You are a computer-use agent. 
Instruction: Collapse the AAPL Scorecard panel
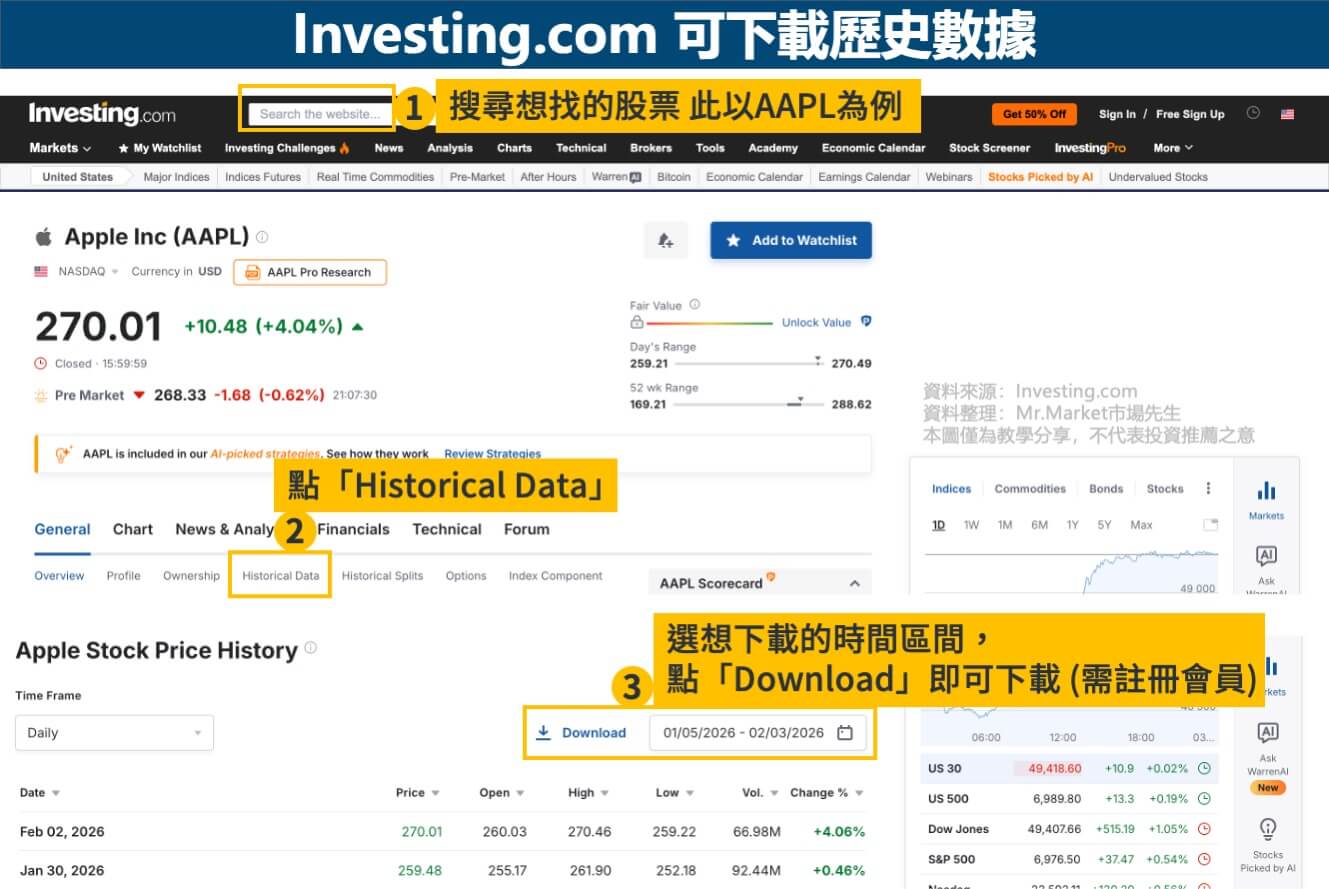coord(854,581)
